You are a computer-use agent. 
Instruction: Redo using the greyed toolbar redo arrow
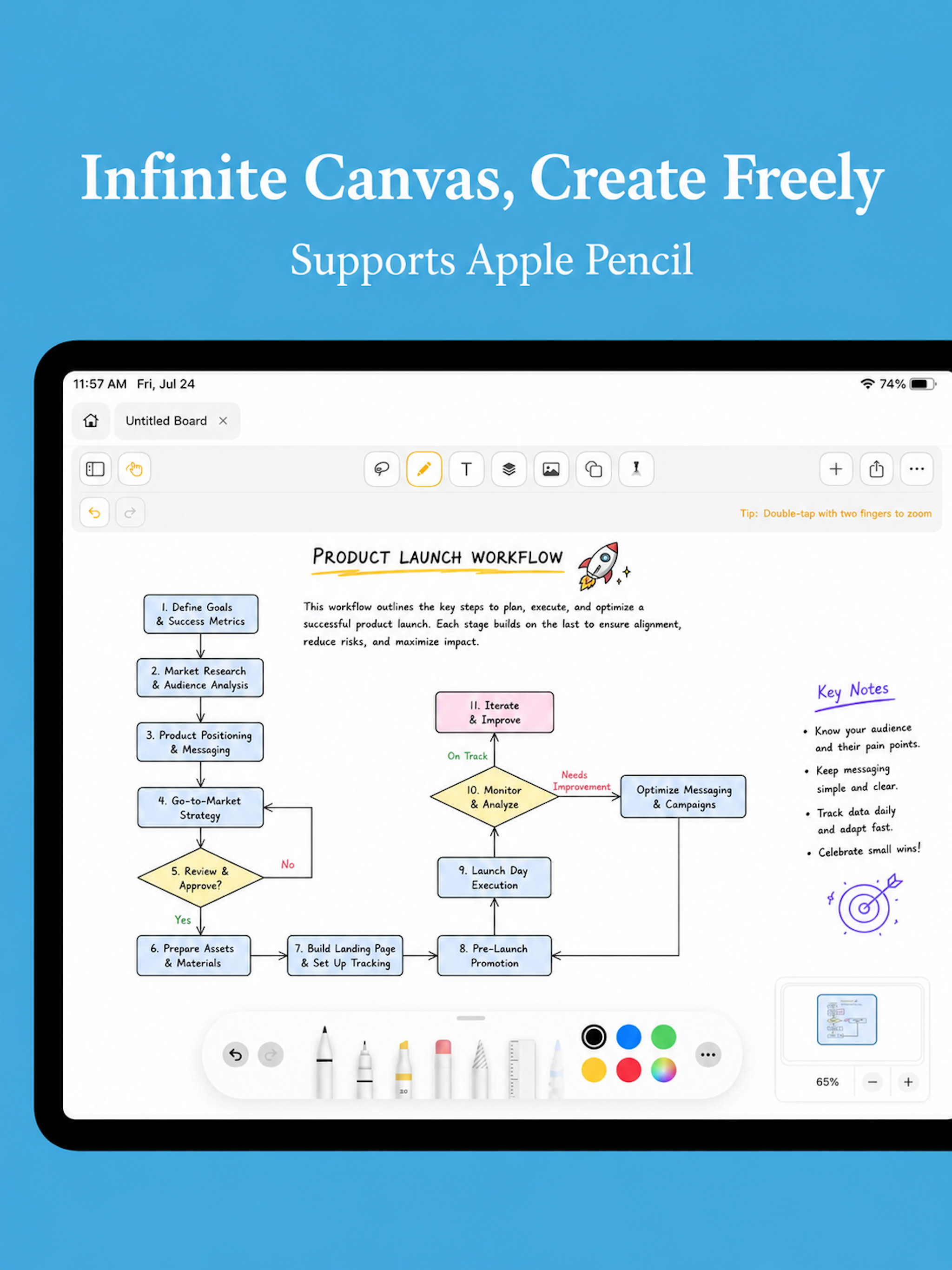130,512
